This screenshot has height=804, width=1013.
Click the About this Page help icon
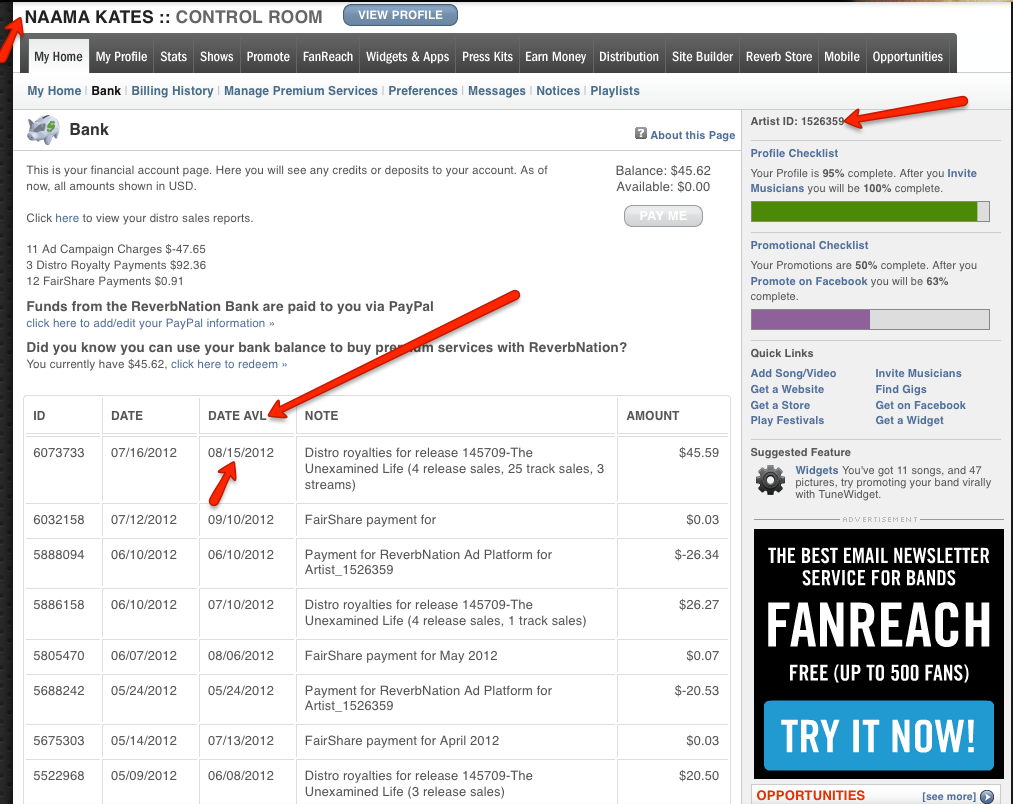coord(641,134)
